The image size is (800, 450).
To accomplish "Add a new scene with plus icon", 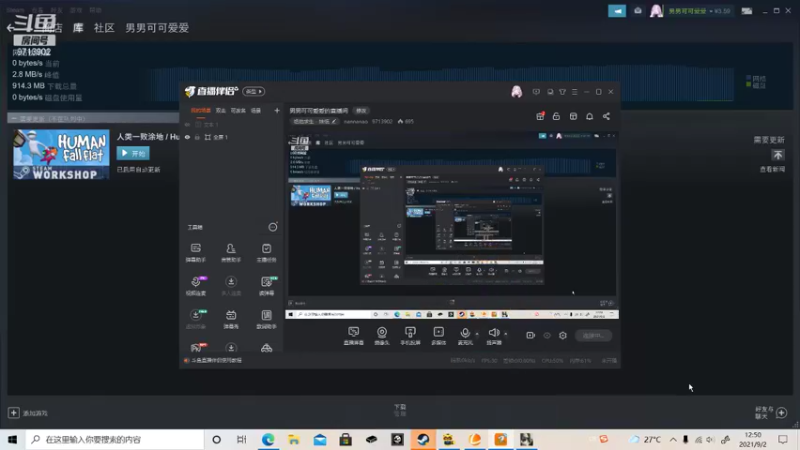I will click(x=277, y=110).
